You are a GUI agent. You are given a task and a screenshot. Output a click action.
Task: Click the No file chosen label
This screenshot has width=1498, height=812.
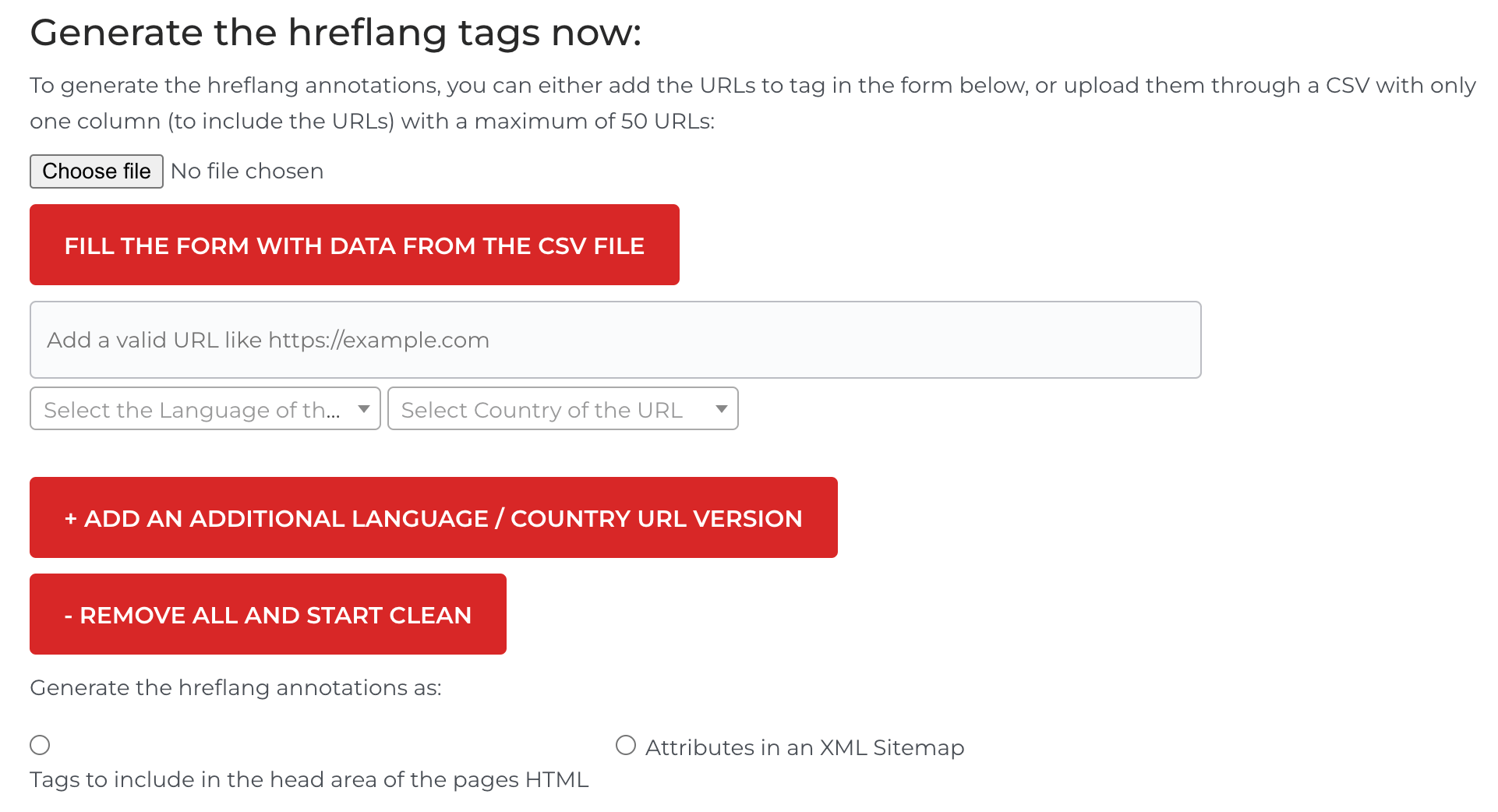246,171
